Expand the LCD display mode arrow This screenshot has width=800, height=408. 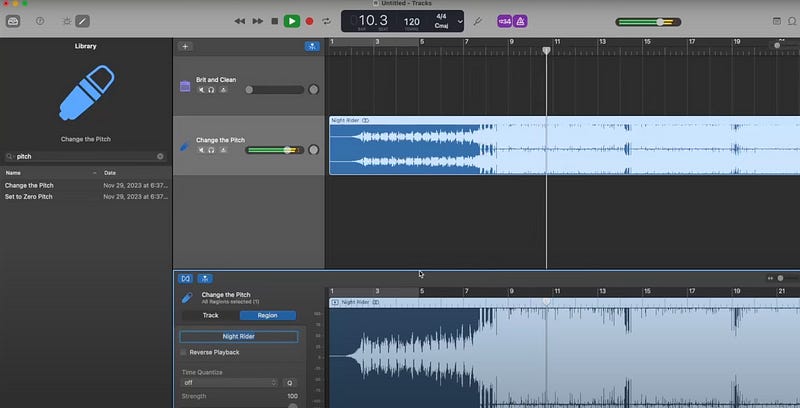(x=460, y=20)
